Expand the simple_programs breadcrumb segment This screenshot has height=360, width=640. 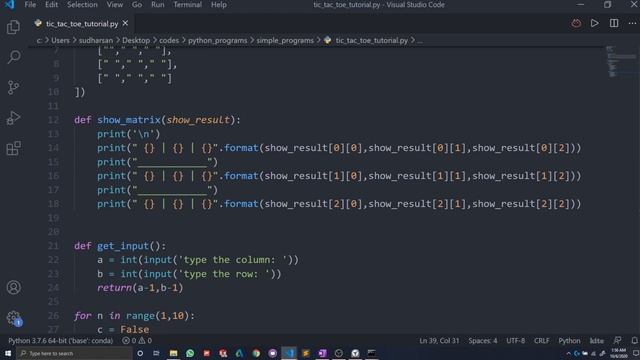pos(285,40)
